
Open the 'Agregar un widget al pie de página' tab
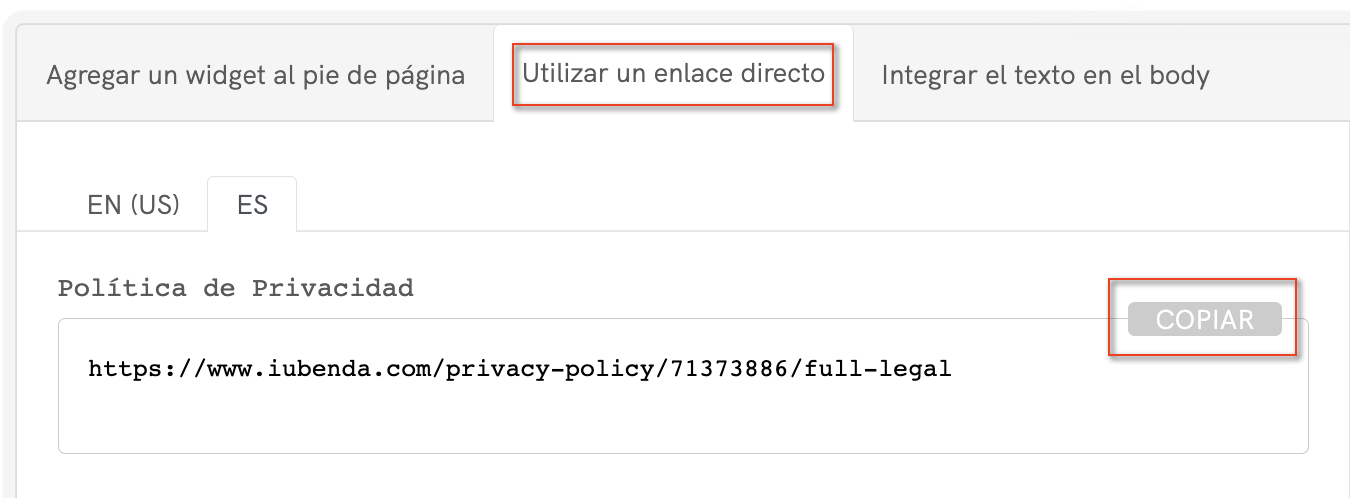pos(255,75)
